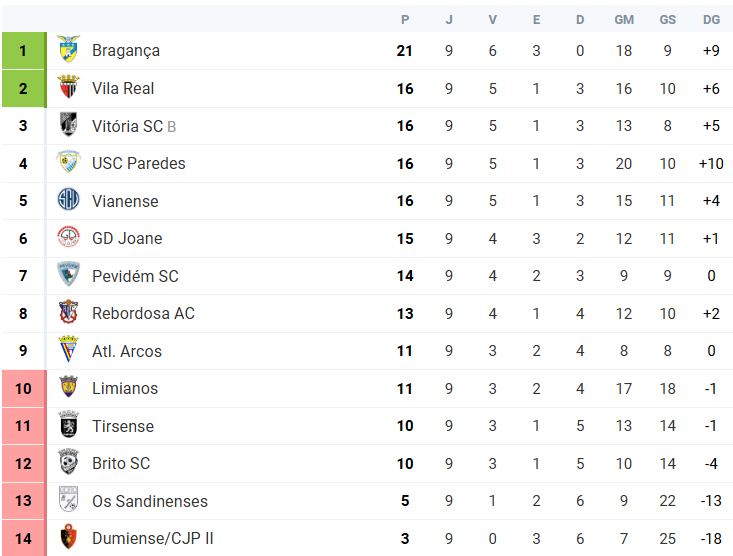This screenshot has height=556, width=733.
Task: Go to Brito SC team name
Action: [121, 463]
